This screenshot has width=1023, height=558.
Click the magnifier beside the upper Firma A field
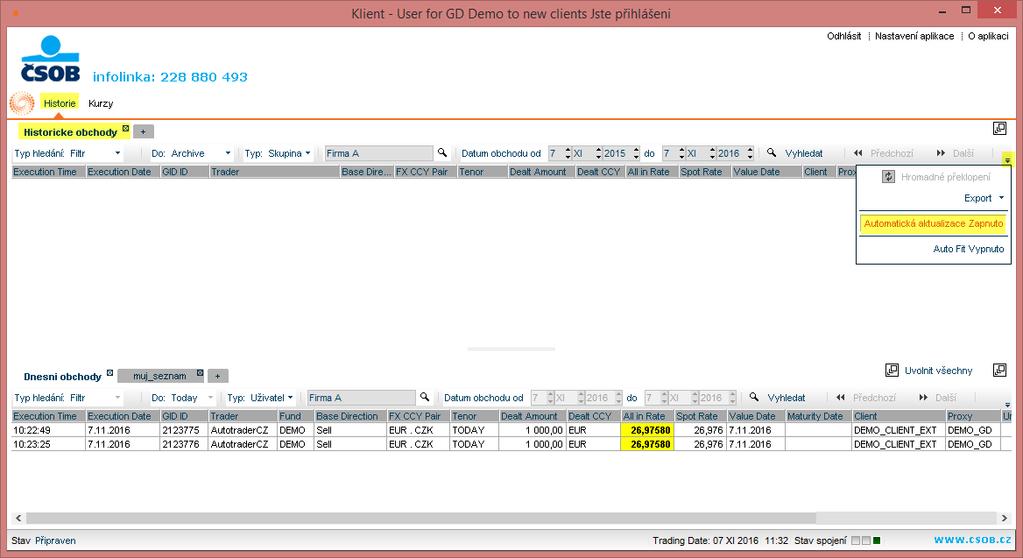[442, 153]
